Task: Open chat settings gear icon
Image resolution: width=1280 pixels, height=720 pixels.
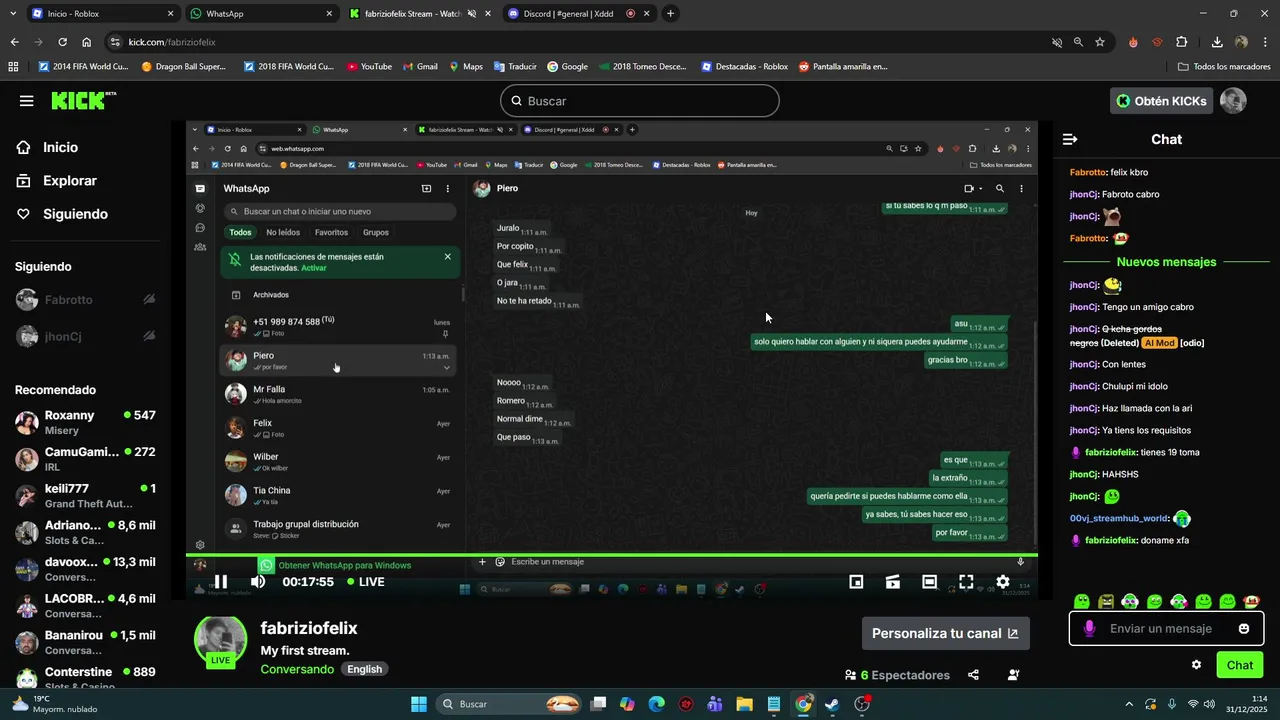Action: coord(1196,665)
